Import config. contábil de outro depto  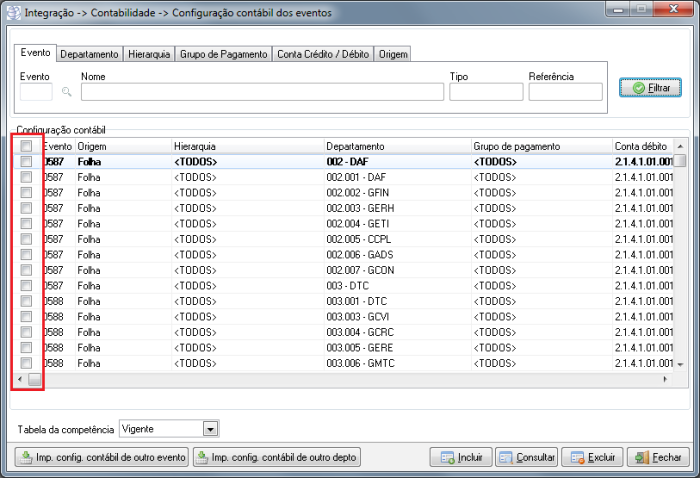[x=277, y=458]
